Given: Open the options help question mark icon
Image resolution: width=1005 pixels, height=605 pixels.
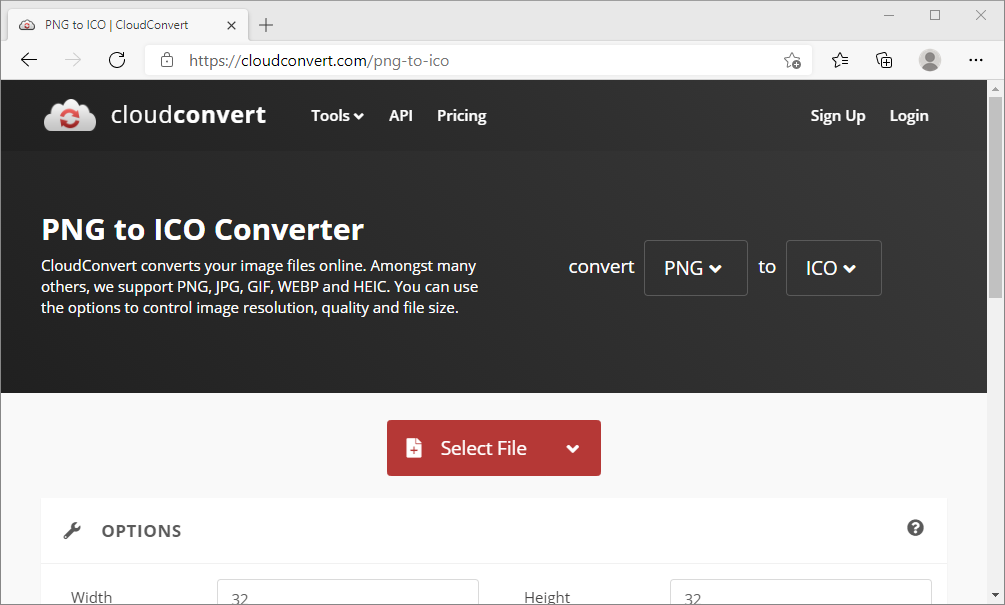Looking at the screenshot, I should coord(915,527).
